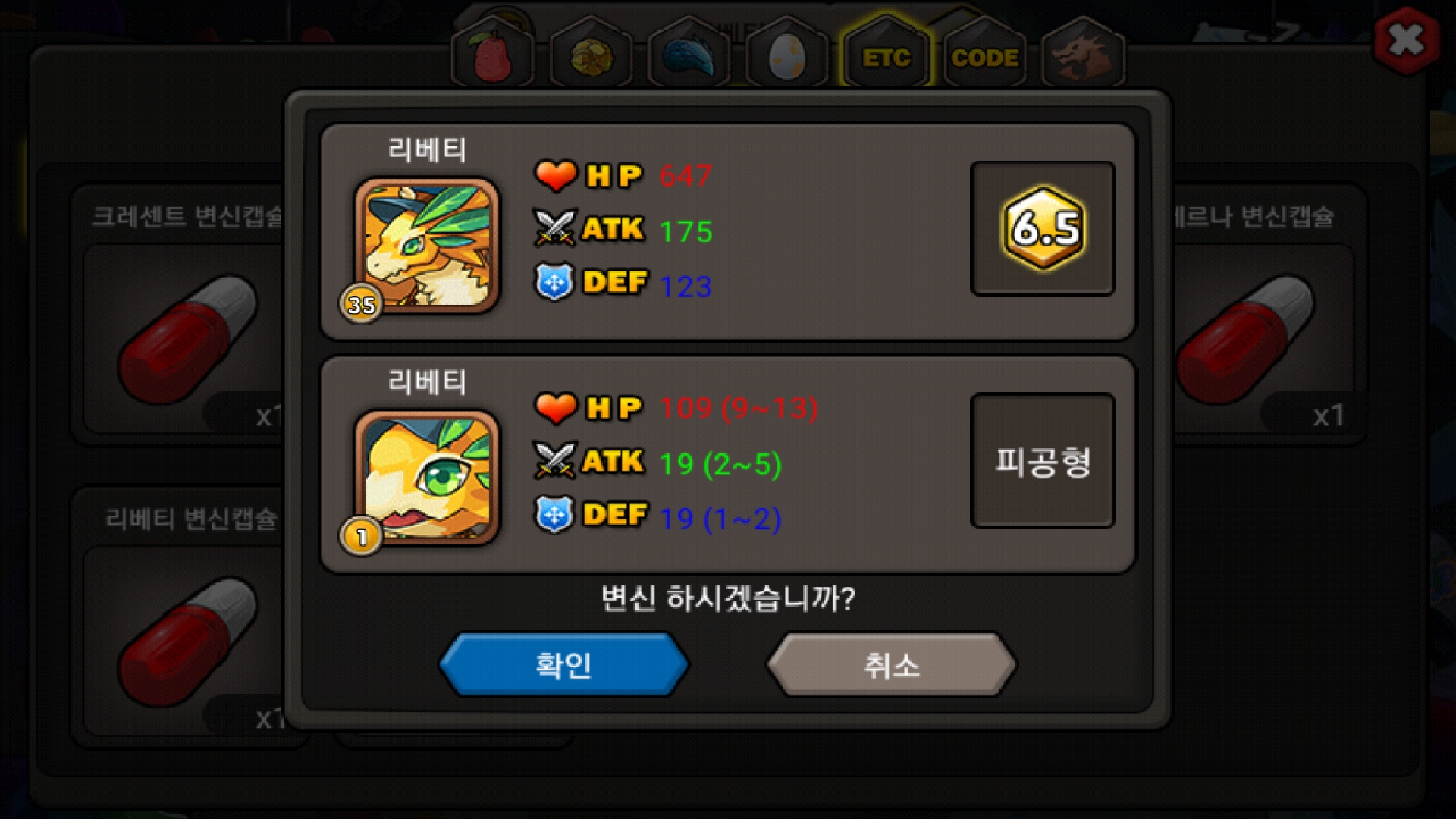Cancel transformation with 취소 button
1456x819 pixels.
point(892,665)
